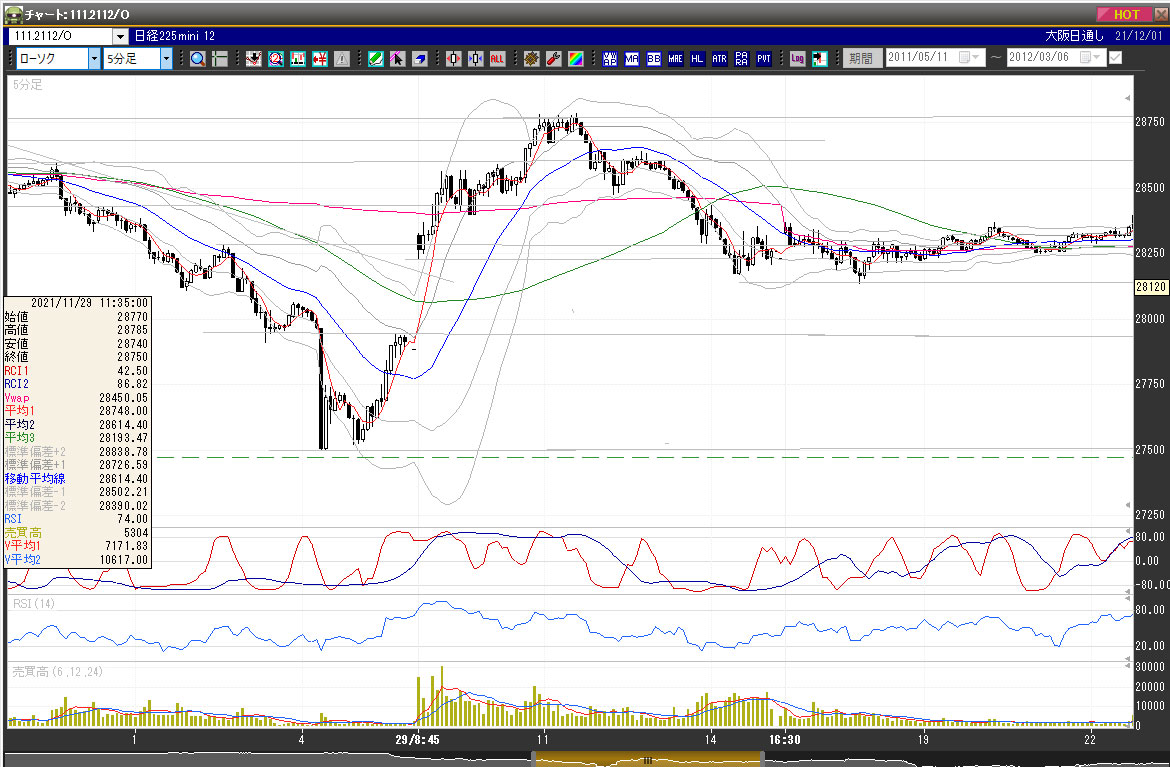Click the RSI(14) panel label

click(x=34, y=604)
